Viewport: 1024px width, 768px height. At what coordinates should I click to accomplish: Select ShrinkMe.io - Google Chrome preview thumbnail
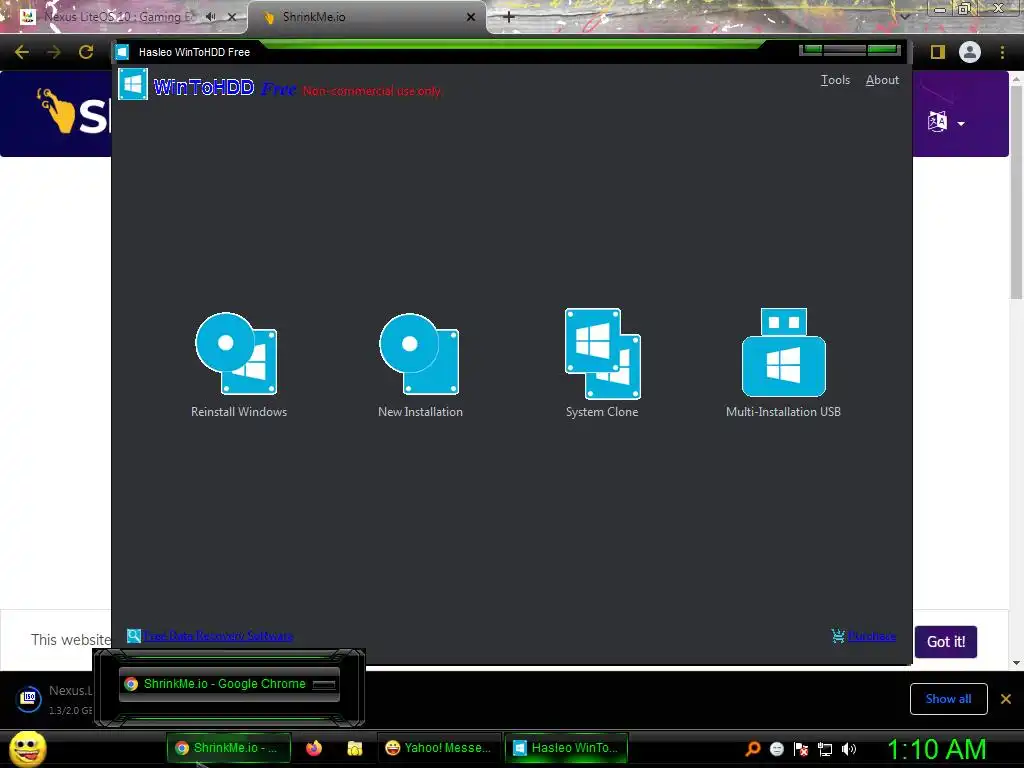[x=229, y=684]
